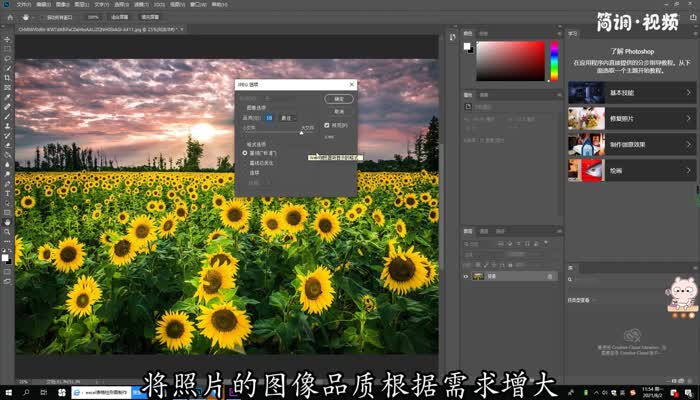
Task: Select the Crop tool
Action: pyautogui.click(x=7, y=78)
